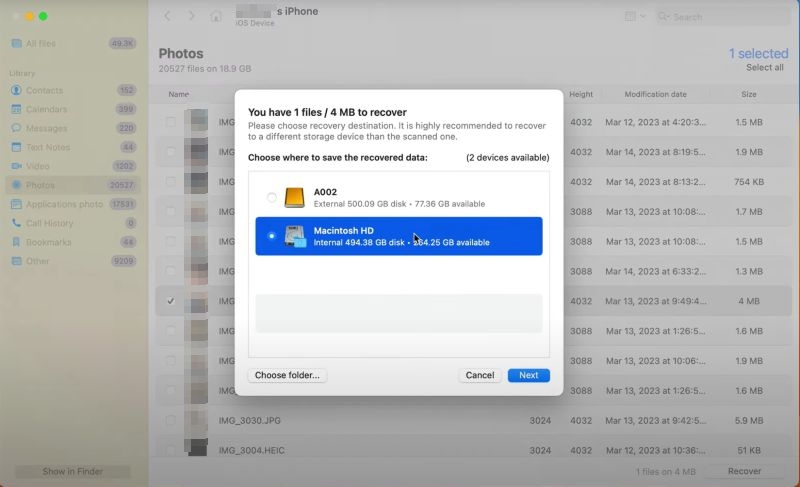The width and height of the screenshot is (800, 487).
Task: Go forward with the right arrow
Action: pyautogui.click(x=191, y=16)
